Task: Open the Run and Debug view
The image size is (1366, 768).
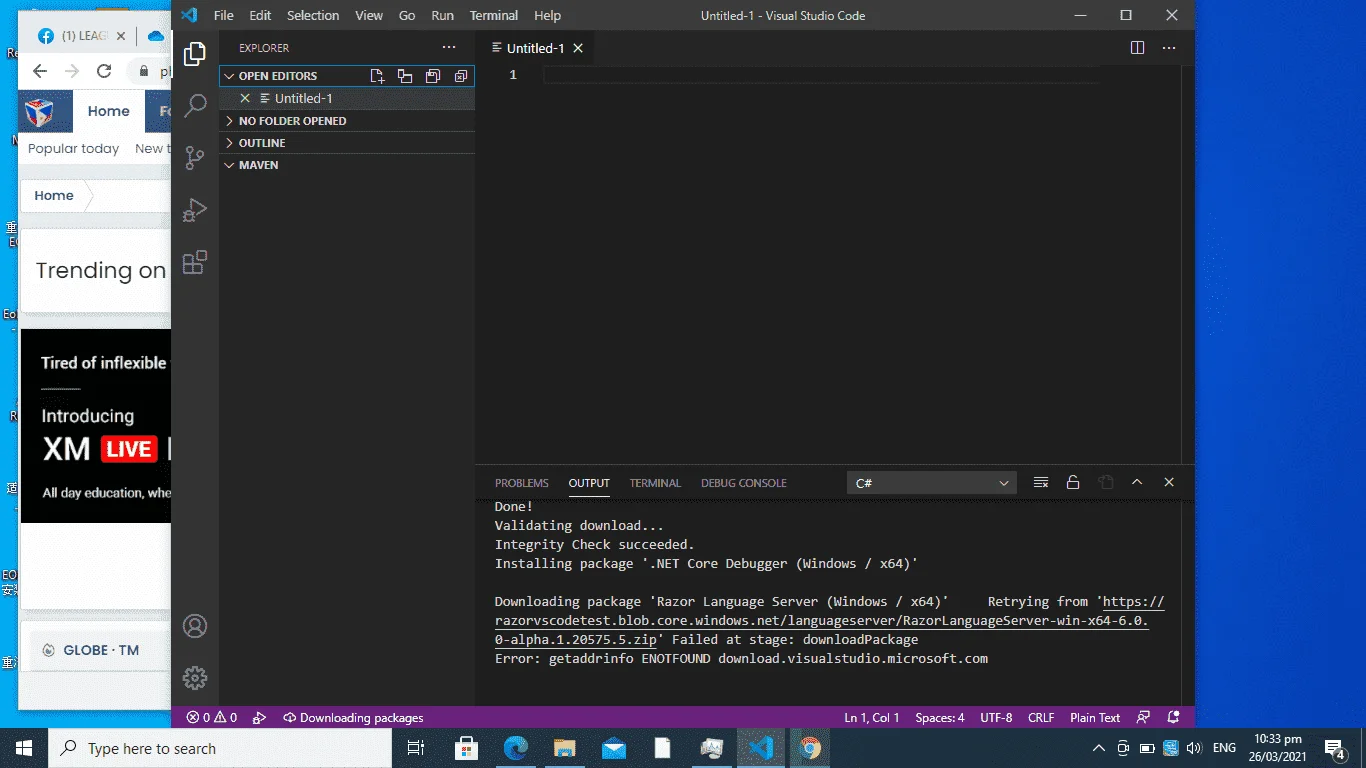Action: click(x=195, y=209)
